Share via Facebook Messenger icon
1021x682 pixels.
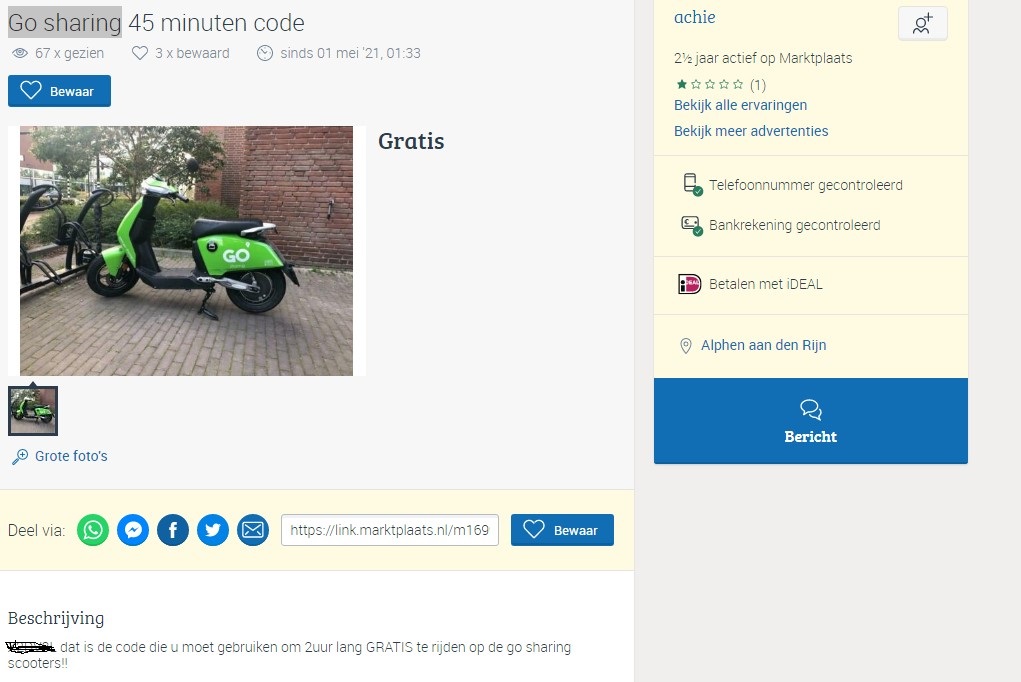133,530
